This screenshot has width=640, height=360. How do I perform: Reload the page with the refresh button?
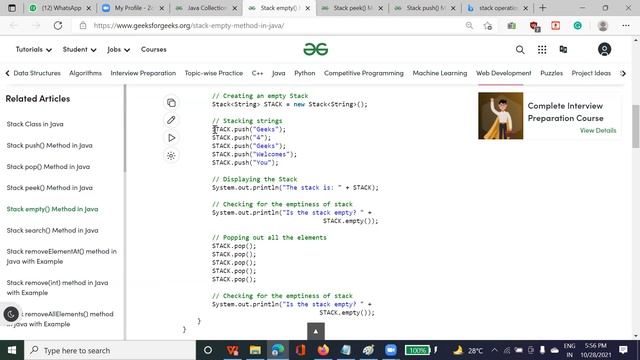[x=58, y=25]
